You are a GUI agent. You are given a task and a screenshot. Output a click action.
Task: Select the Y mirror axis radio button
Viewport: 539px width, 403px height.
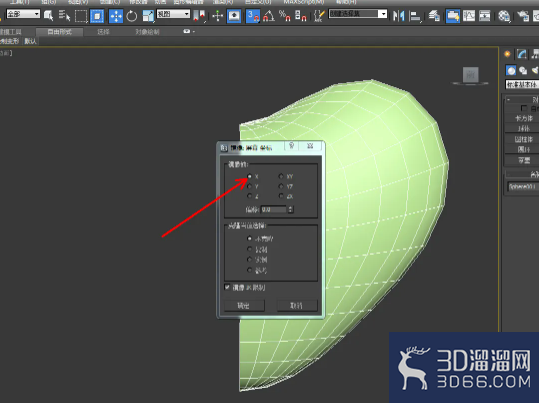pyautogui.click(x=250, y=186)
